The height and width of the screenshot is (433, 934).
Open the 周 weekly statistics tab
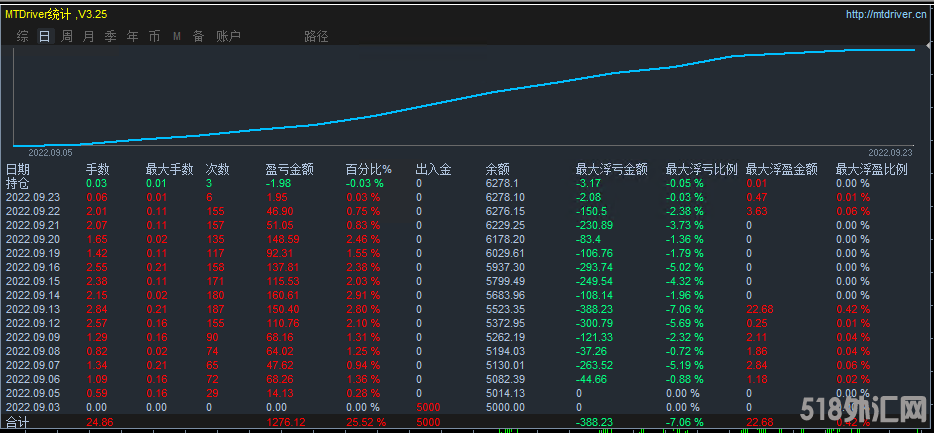pyautogui.click(x=67, y=36)
